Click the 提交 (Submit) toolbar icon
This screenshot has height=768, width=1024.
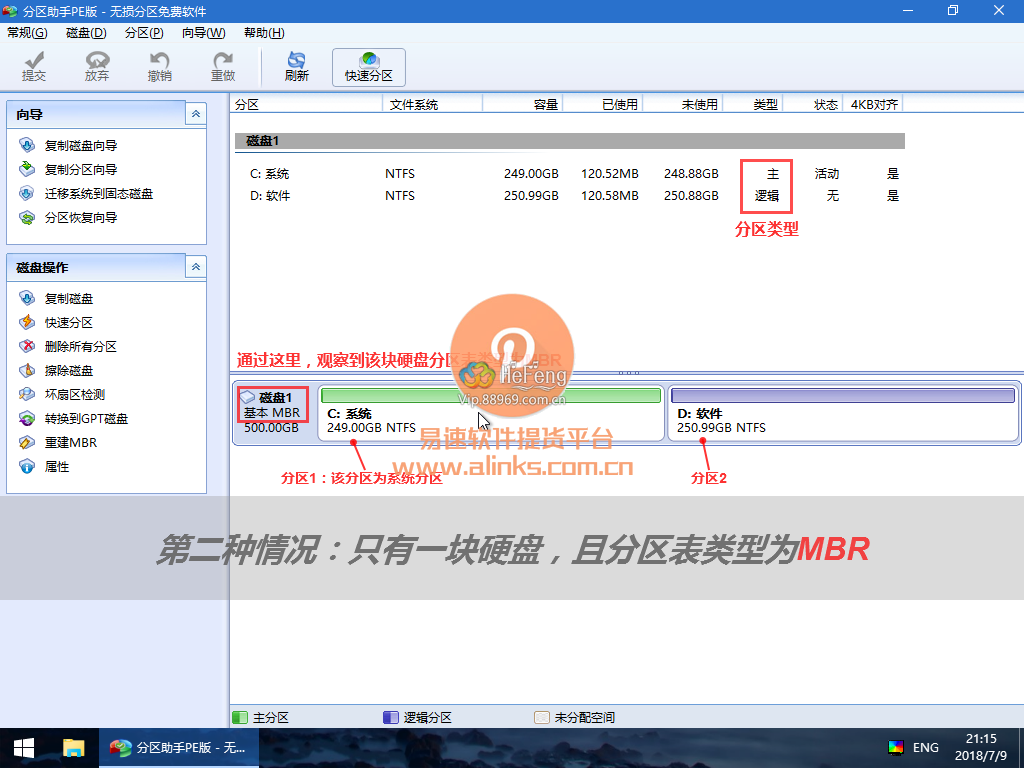[34, 67]
